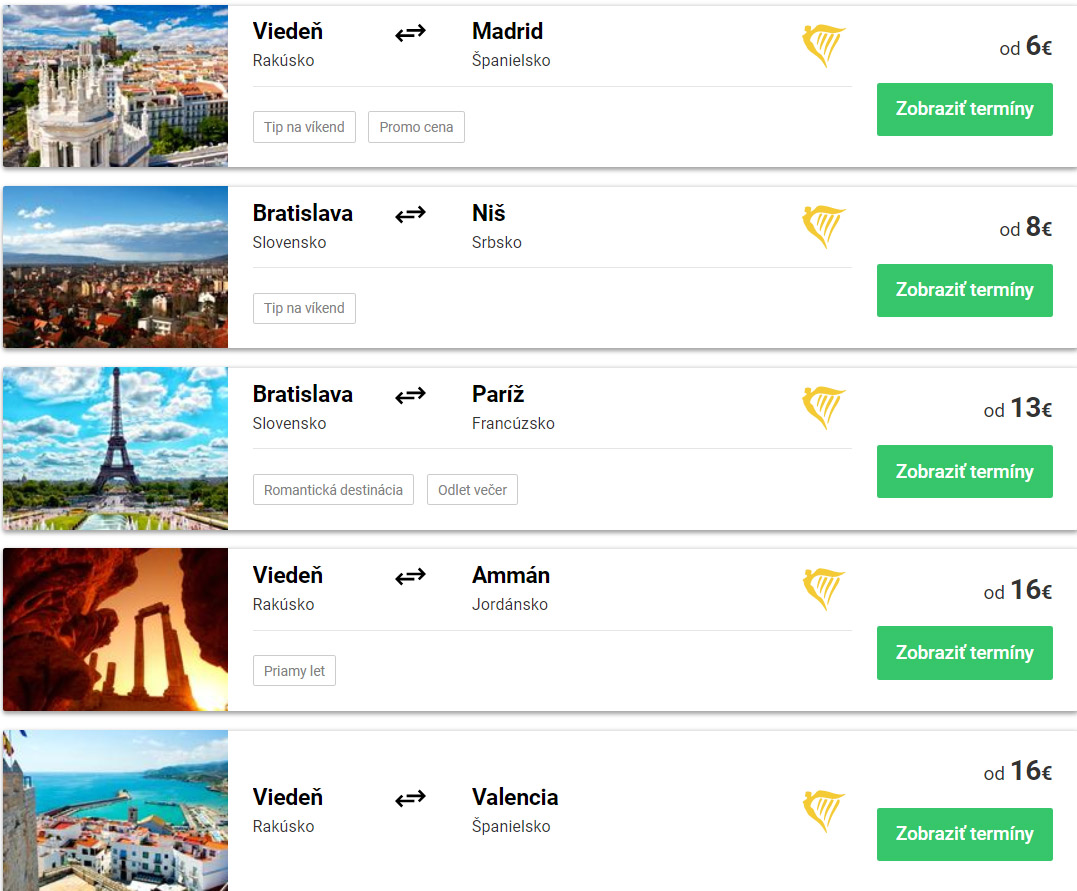Click the Romantická destinácia tag
The height and width of the screenshot is (891, 1077).
[x=333, y=490]
